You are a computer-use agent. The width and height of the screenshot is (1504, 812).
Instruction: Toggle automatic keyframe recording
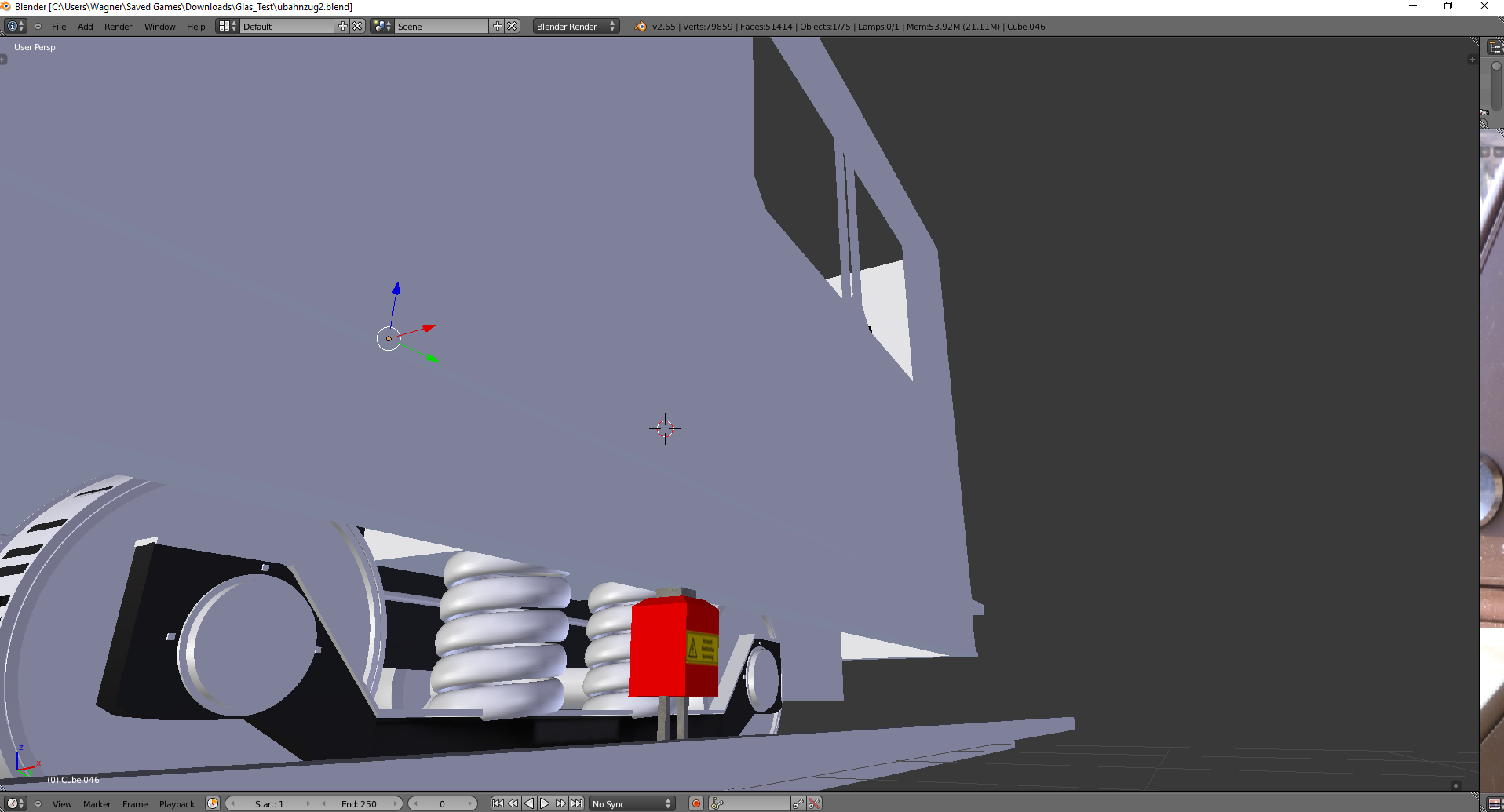tap(695, 803)
